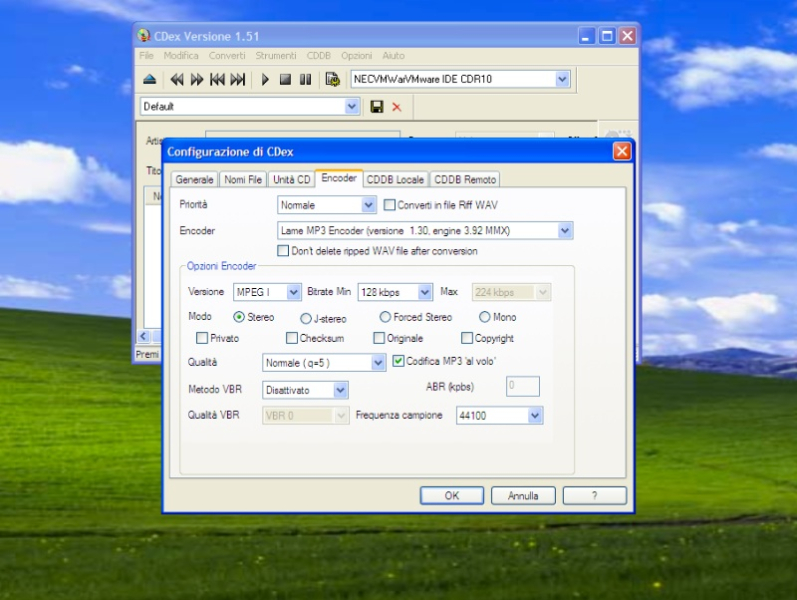This screenshot has height=600, width=797.
Task: Enable 'Converti in file Riff WAV' checkbox
Action: tap(390, 205)
